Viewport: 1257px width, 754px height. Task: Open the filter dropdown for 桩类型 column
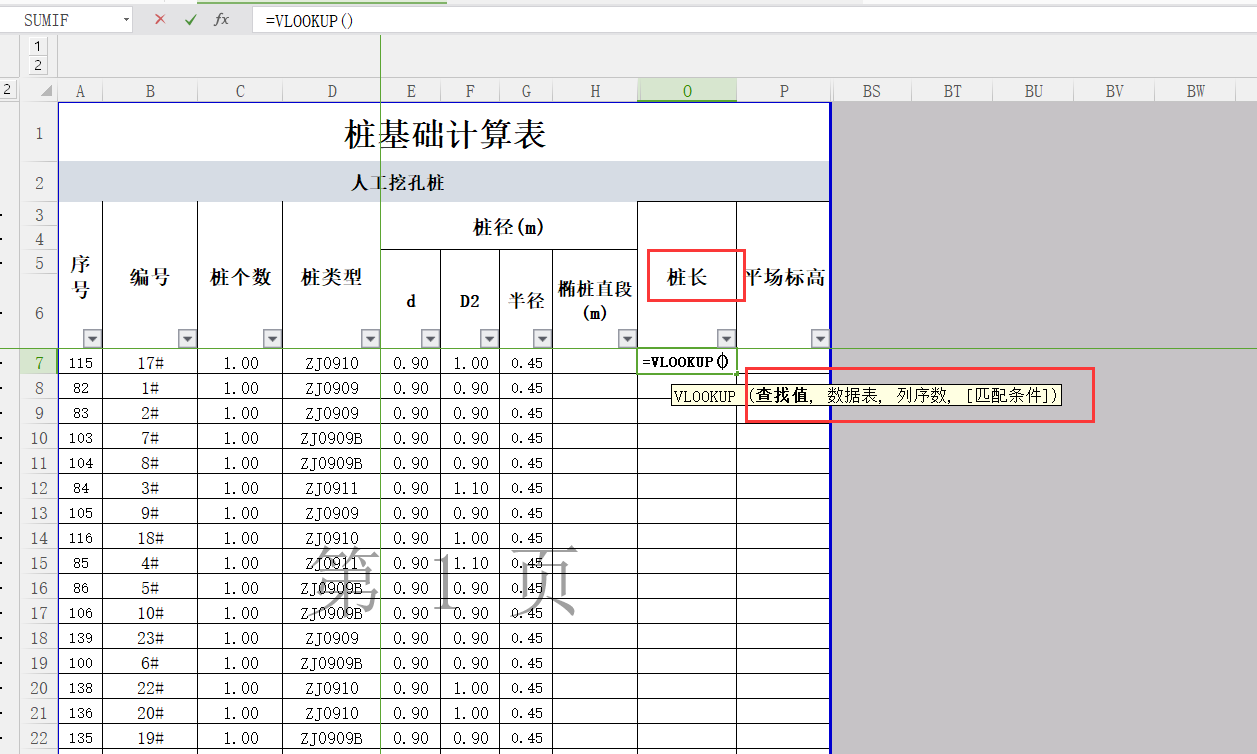[370, 338]
